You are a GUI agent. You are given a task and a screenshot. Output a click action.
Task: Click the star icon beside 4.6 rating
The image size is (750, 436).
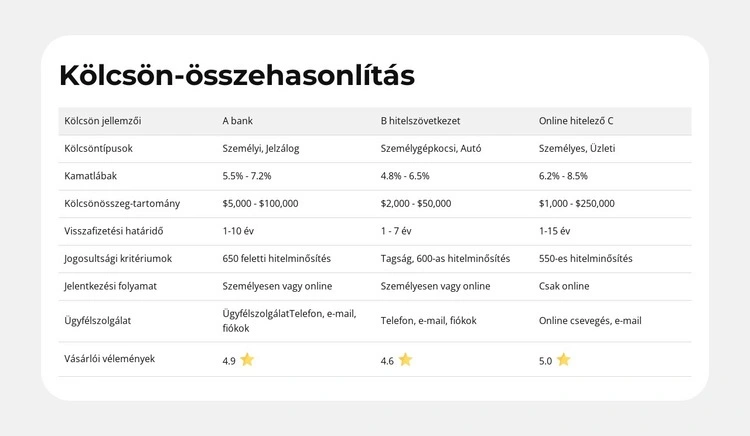(x=405, y=360)
